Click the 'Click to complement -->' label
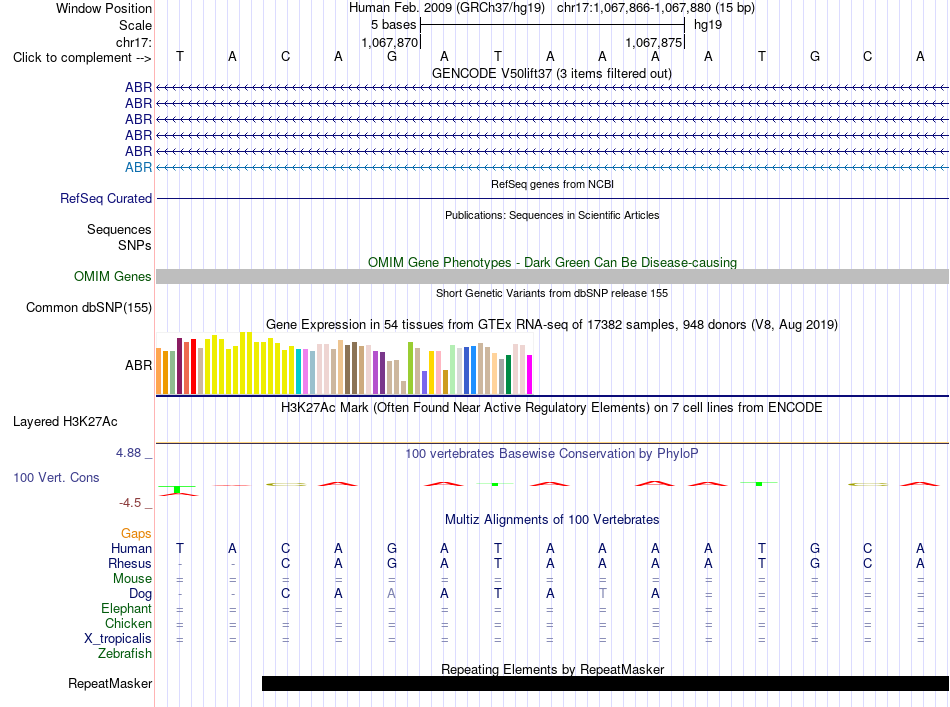This screenshot has width=950, height=707. point(82,58)
